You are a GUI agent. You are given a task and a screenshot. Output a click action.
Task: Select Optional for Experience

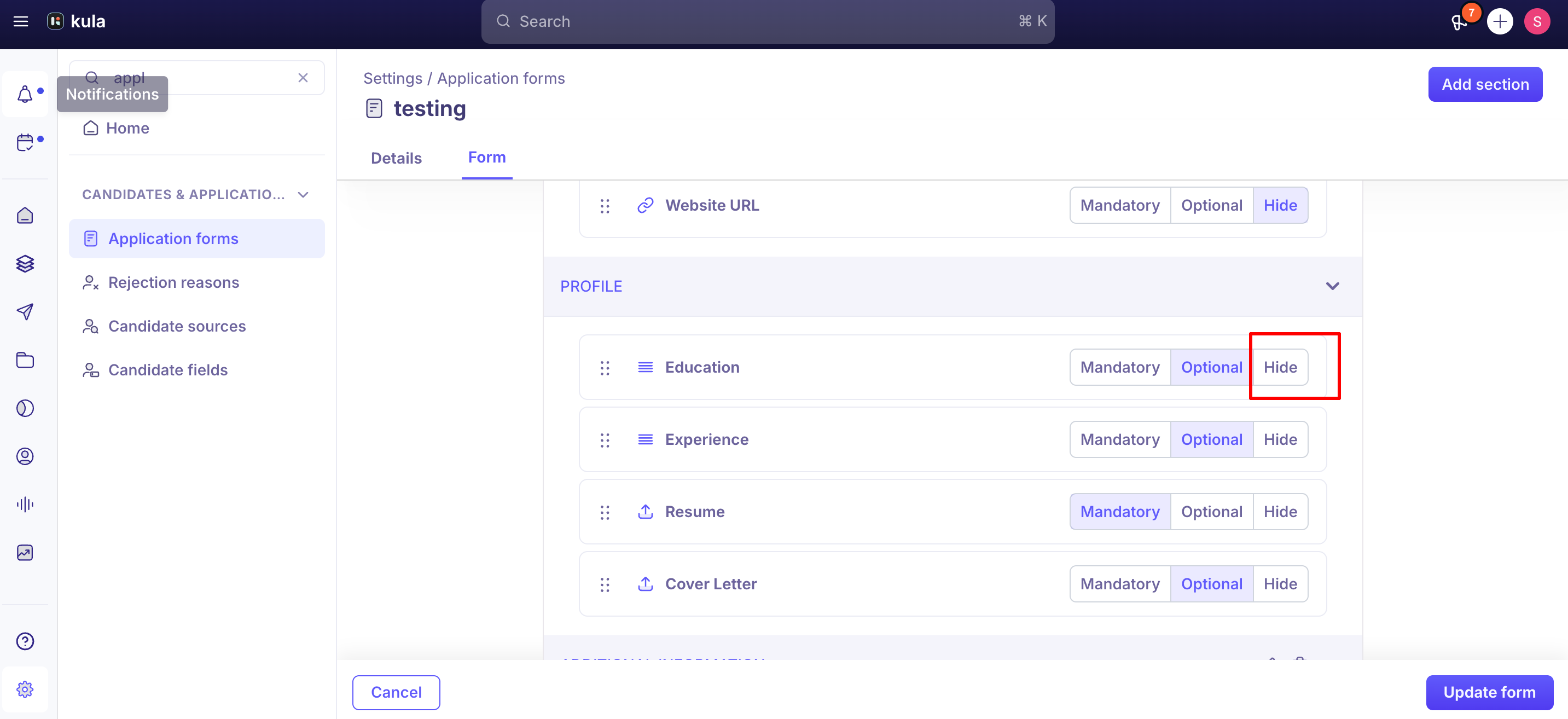(1211, 439)
